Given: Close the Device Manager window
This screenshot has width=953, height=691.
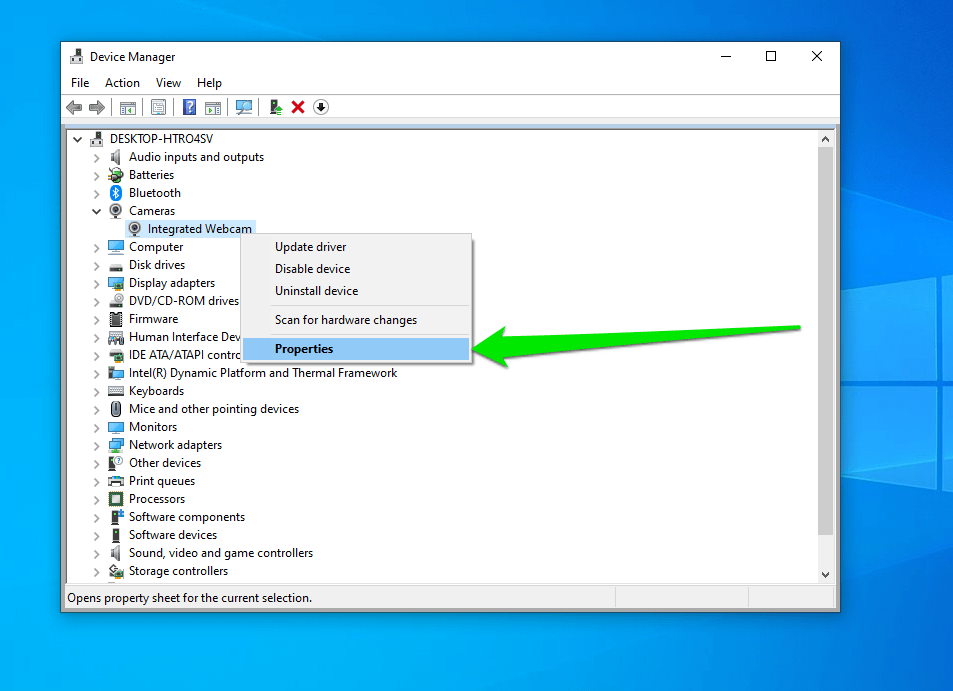Looking at the screenshot, I should (x=816, y=57).
